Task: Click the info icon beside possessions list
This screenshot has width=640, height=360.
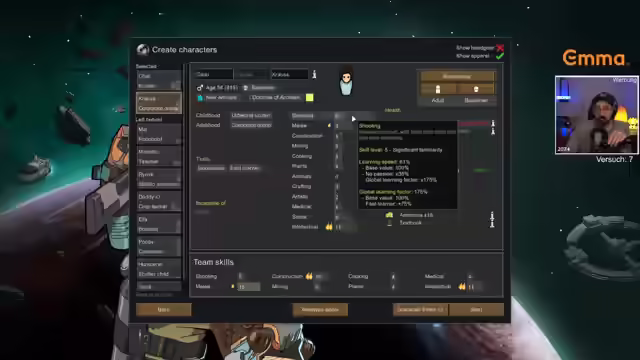Action: coord(492,220)
